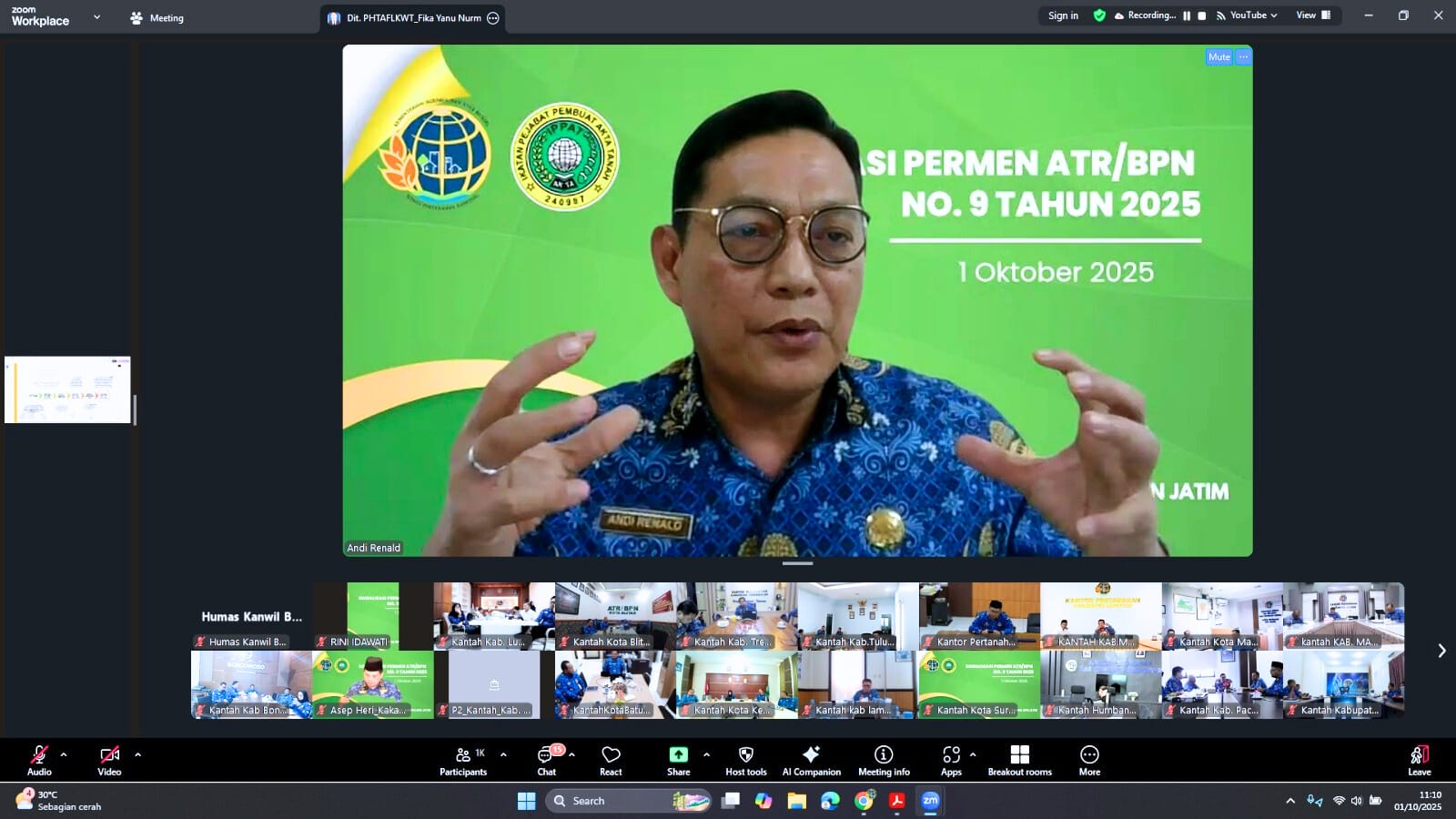Mute Andi Renald's video audio
The width and height of the screenshot is (1456, 819).
pos(1218,56)
